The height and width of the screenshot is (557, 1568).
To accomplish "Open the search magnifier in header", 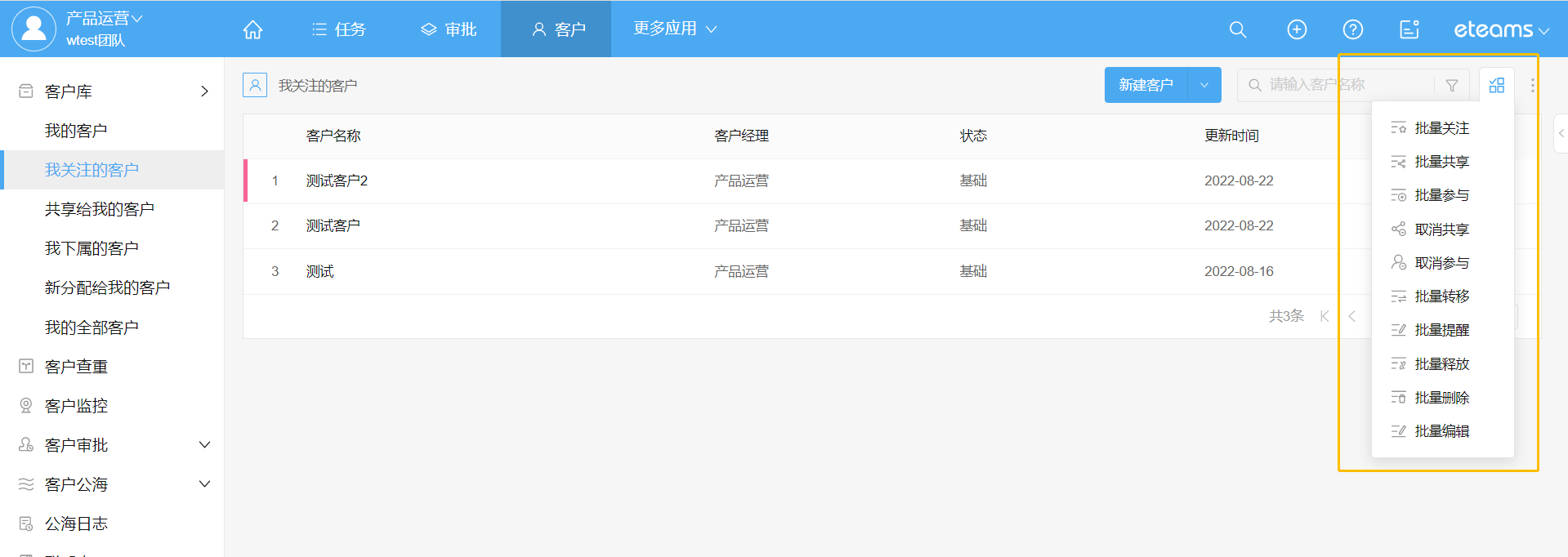I will click(1237, 29).
